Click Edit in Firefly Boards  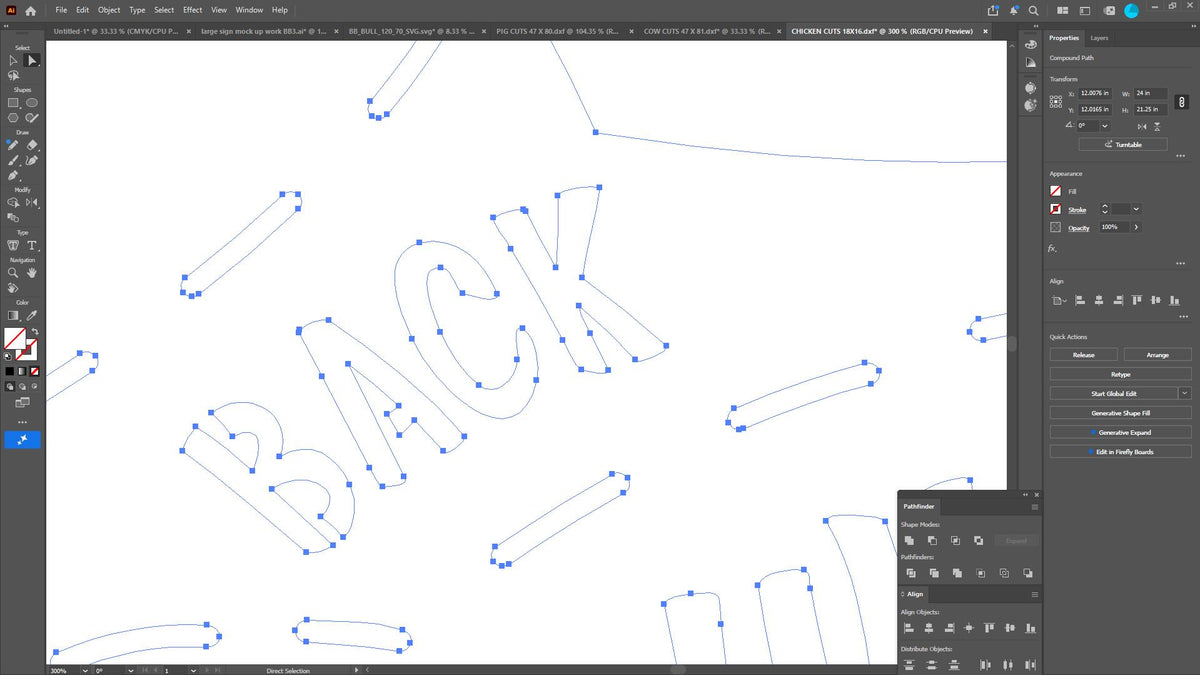[1120, 452]
